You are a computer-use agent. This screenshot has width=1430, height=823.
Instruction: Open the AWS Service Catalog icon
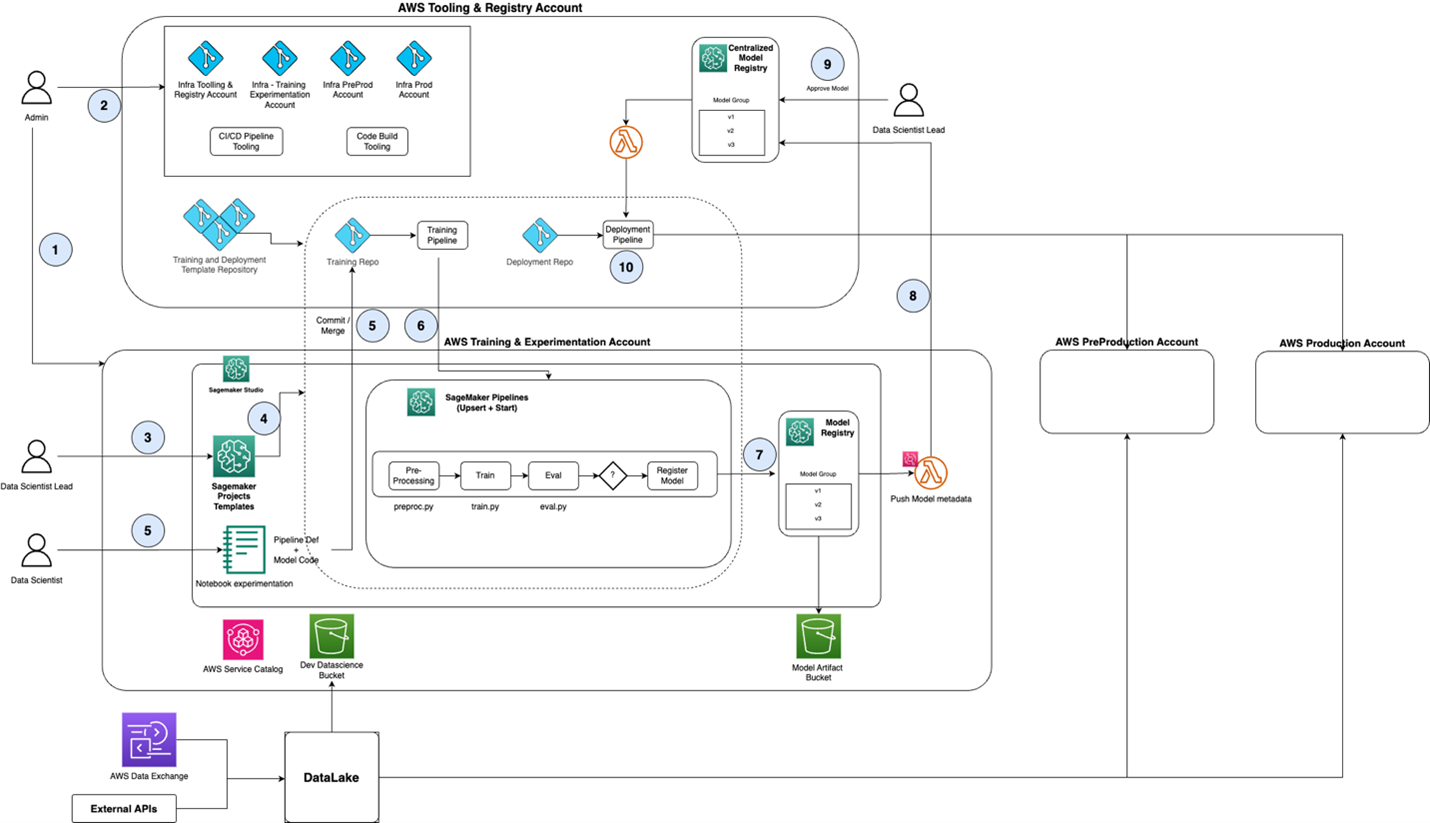(244, 640)
